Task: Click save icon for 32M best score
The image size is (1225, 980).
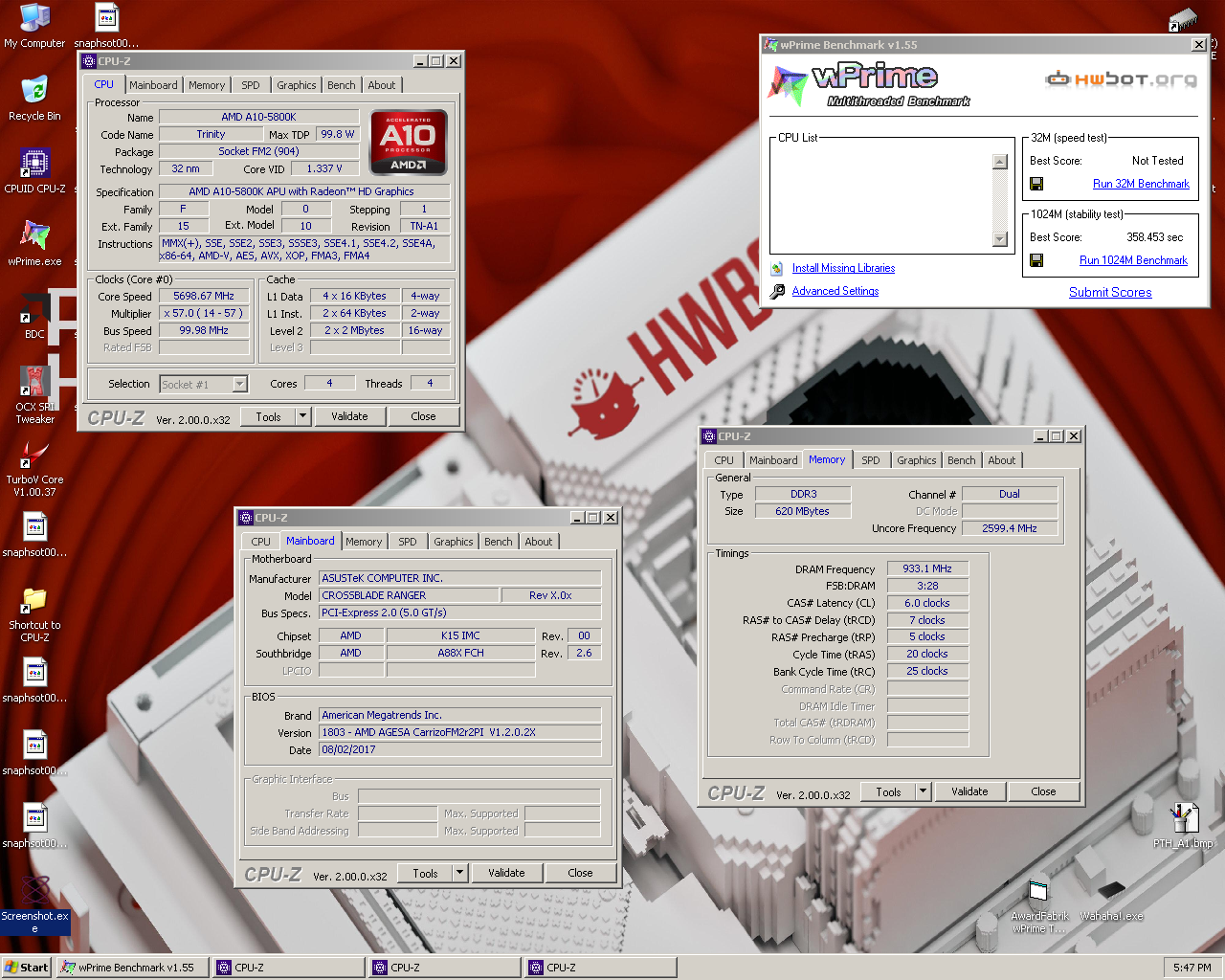Action: tap(1036, 184)
